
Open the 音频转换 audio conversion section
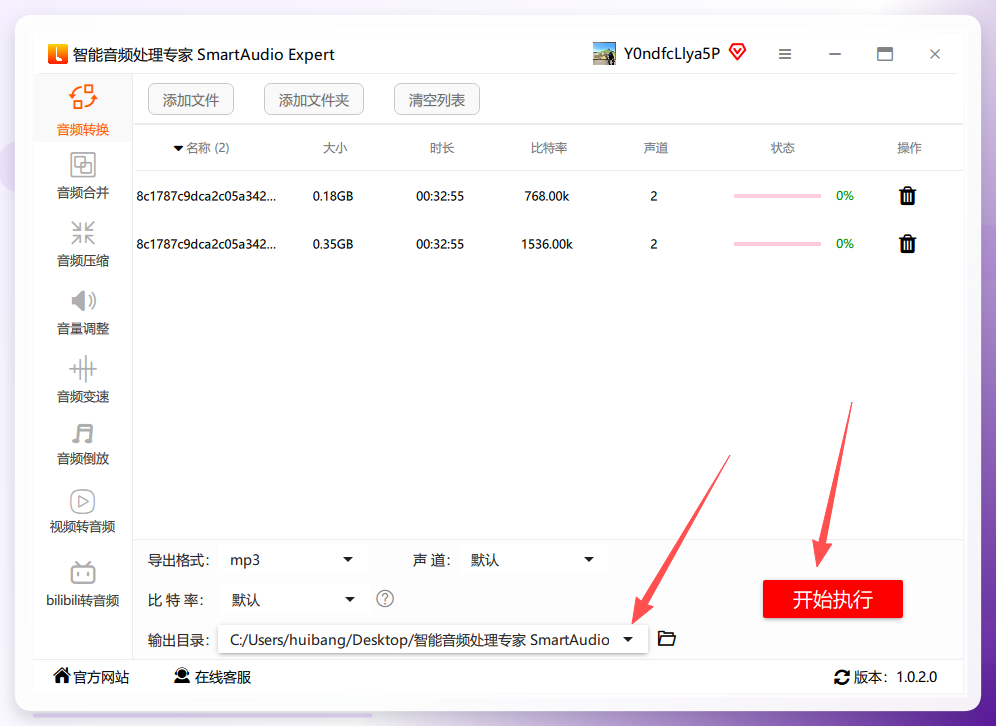(x=83, y=109)
